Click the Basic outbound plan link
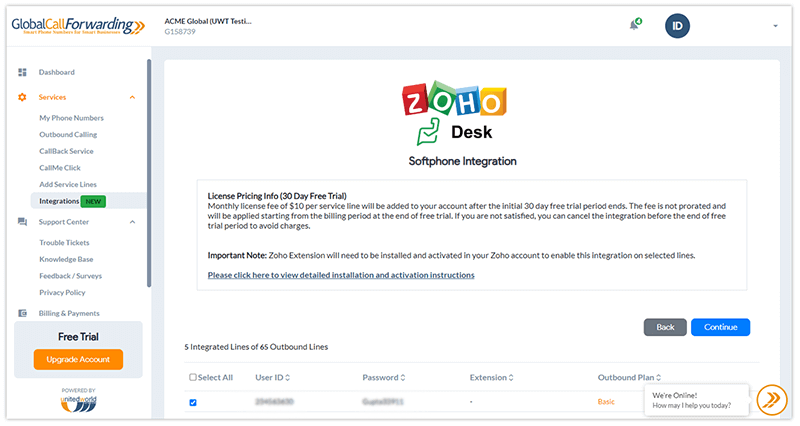This screenshot has width=800, height=426. [x=606, y=402]
